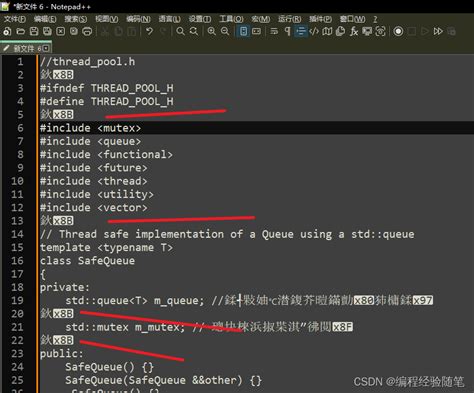Open the 视图(V) menu
Screen dimensions: 474x393
pyautogui.click(x=107, y=19)
